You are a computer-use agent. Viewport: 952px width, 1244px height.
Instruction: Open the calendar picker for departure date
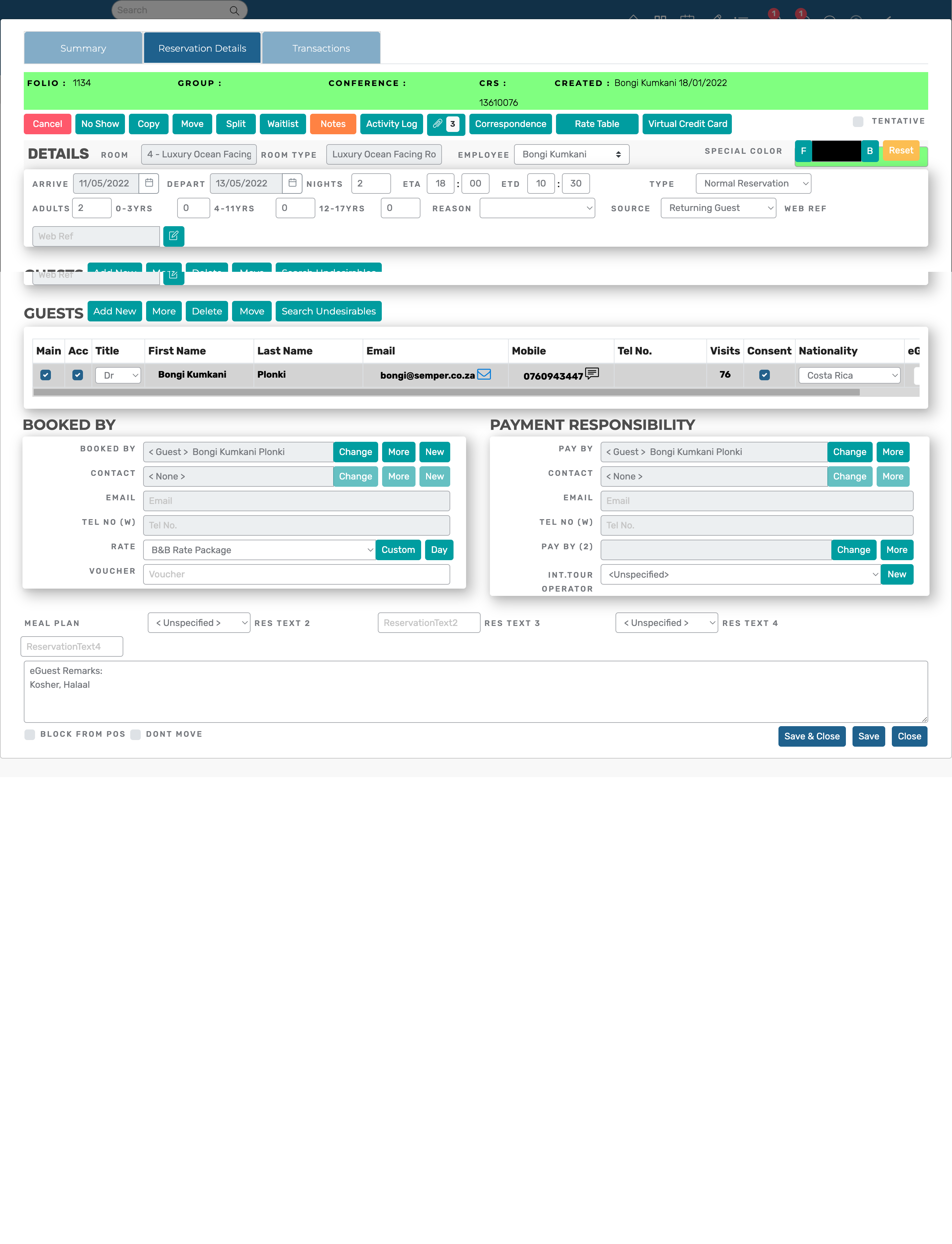click(292, 183)
